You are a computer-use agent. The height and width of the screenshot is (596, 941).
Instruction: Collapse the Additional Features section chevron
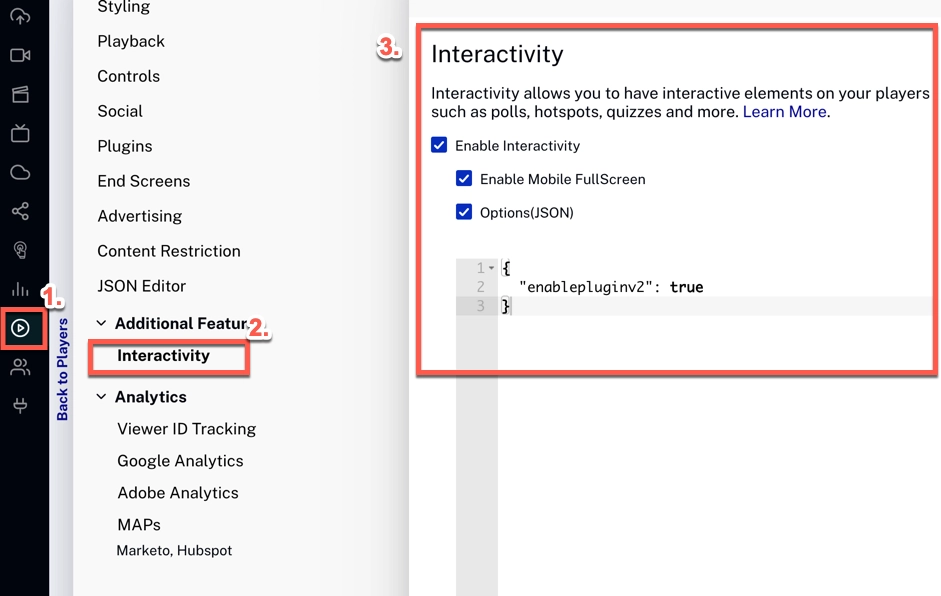101,324
